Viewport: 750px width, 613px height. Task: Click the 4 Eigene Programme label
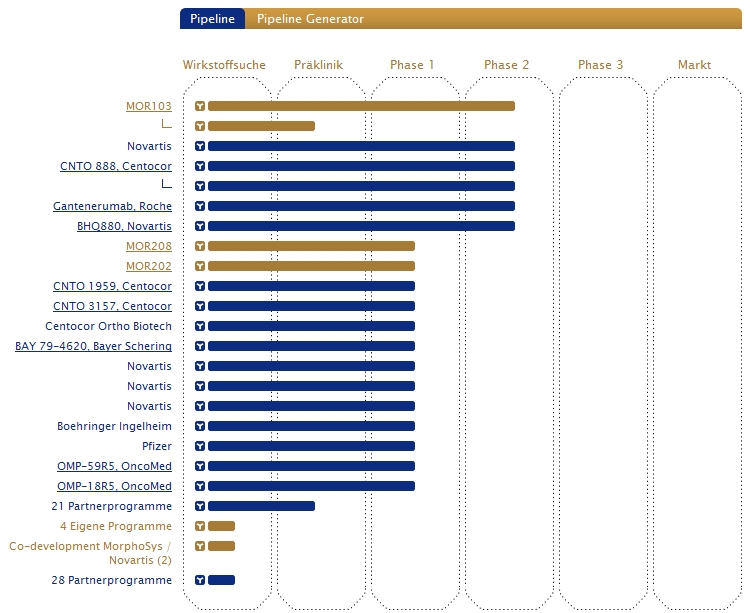(116, 526)
